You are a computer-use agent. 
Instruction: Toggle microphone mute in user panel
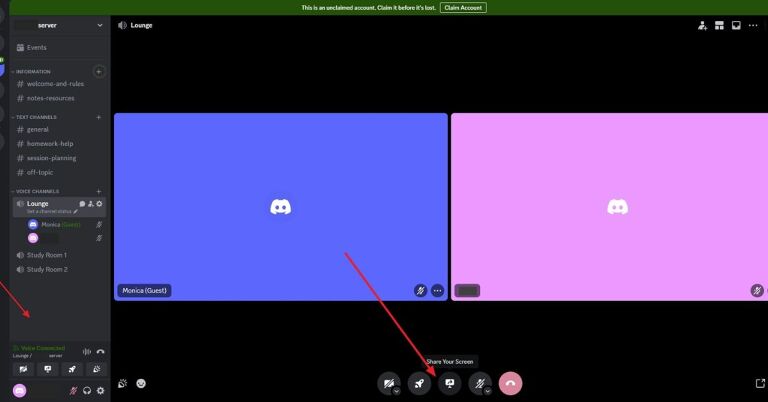(73, 391)
